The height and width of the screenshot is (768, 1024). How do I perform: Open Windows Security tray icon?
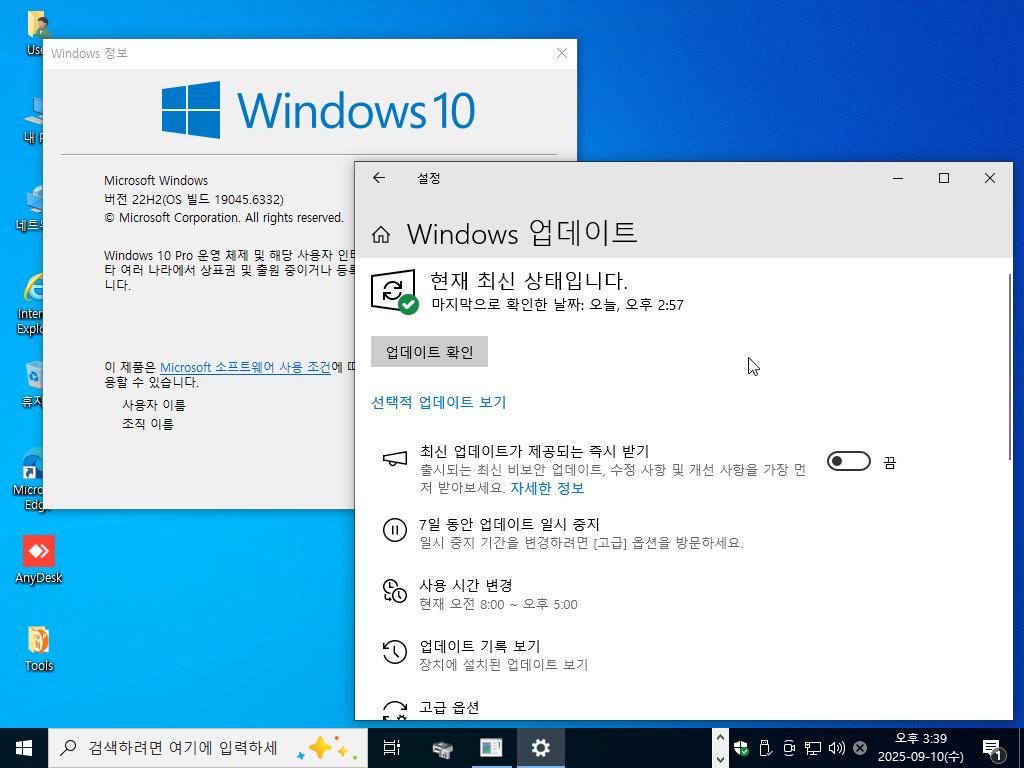tap(741, 748)
